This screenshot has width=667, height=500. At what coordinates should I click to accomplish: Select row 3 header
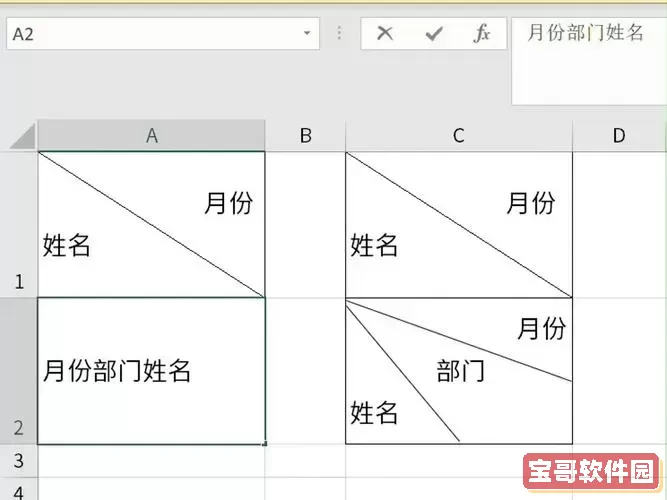19,461
